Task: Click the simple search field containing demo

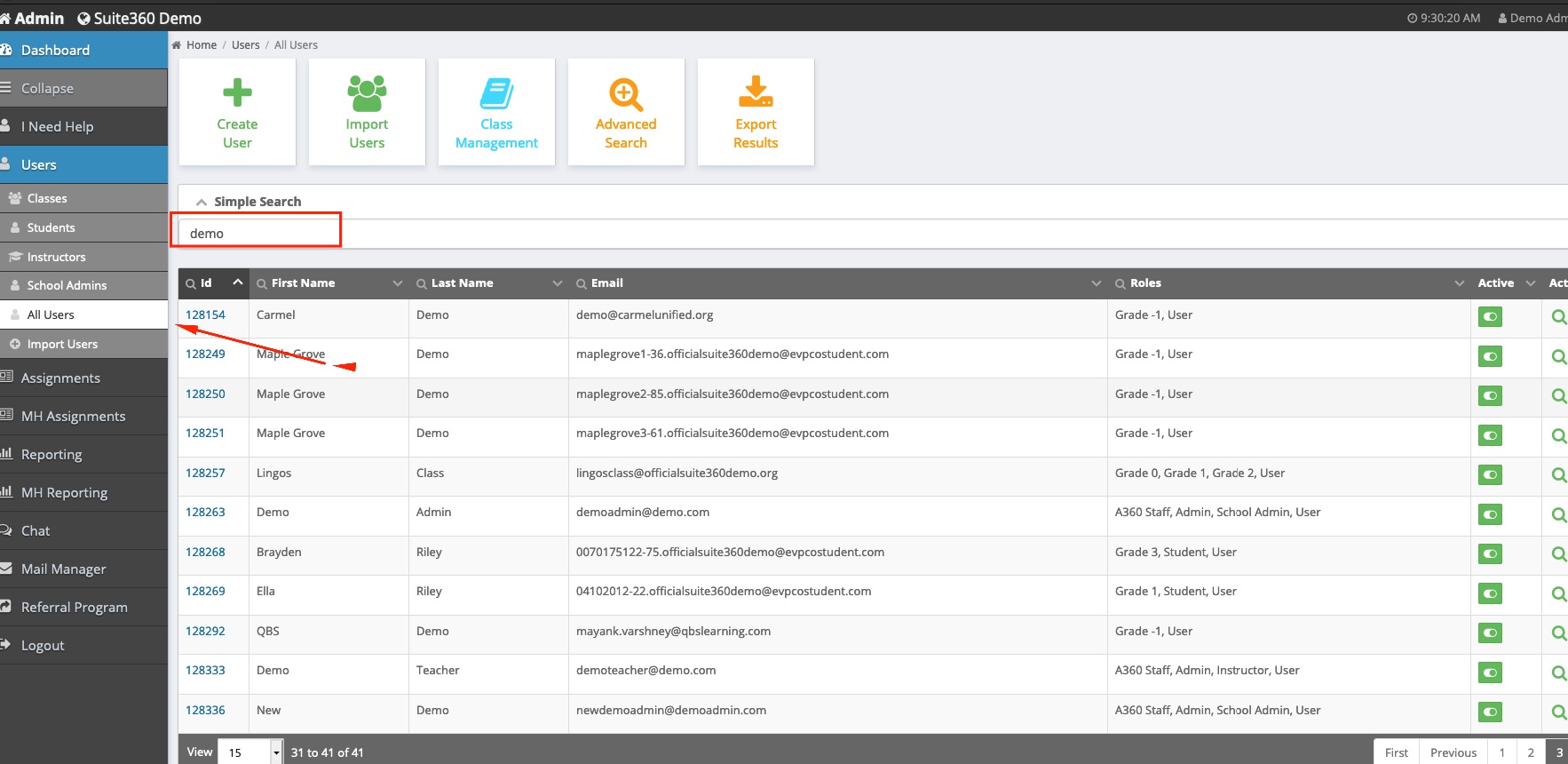Action: point(257,233)
